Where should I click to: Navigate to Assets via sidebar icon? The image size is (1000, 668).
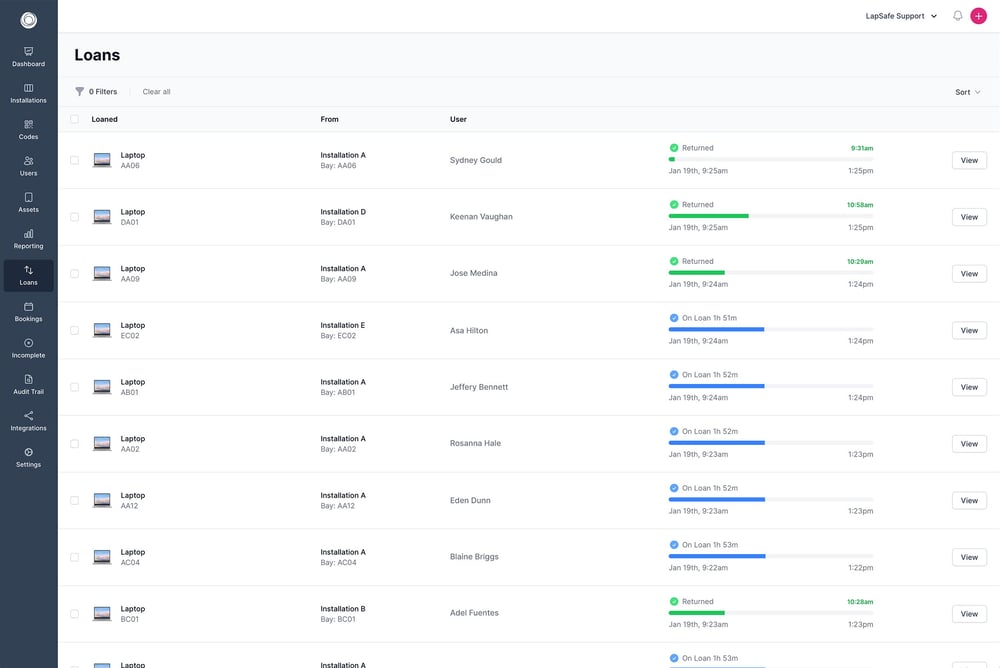pyautogui.click(x=28, y=202)
